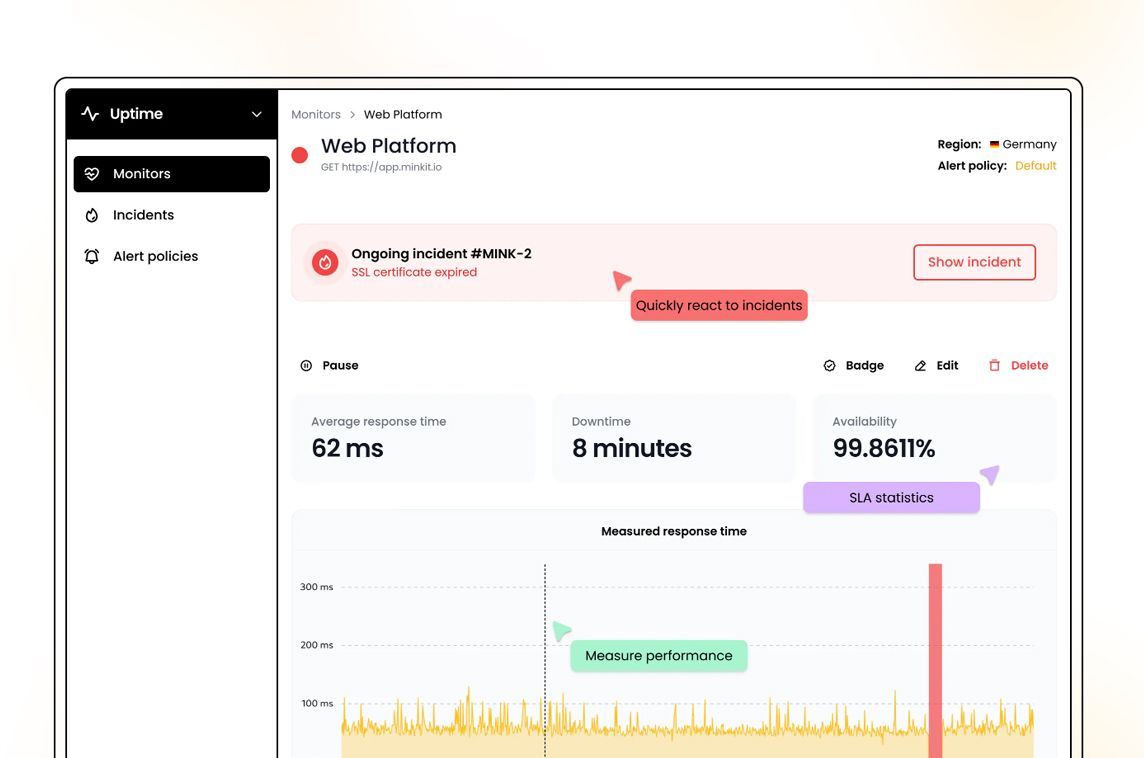Click the red status dot beside Web Platform

(x=299, y=155)
